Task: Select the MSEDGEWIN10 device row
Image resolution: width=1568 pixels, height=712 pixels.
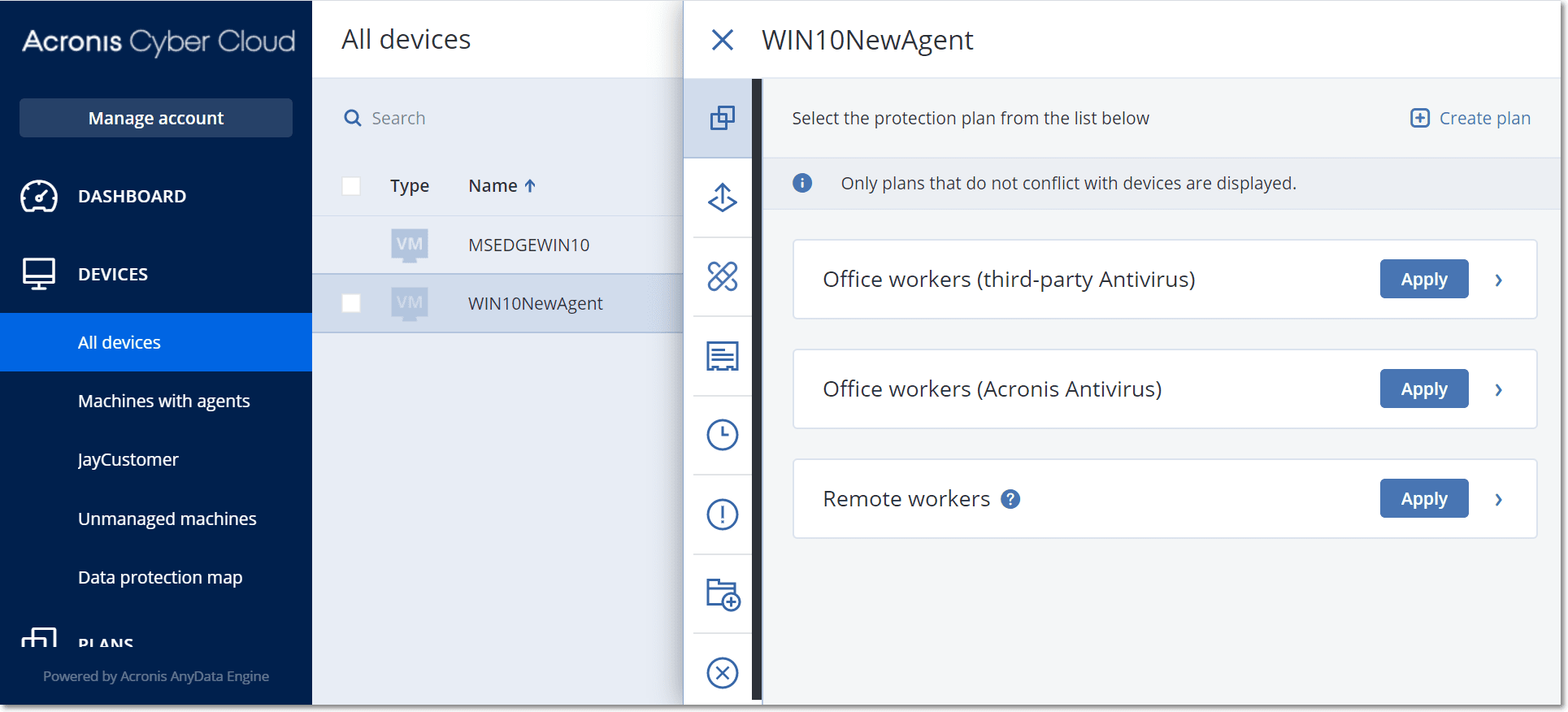Action: 497,245
